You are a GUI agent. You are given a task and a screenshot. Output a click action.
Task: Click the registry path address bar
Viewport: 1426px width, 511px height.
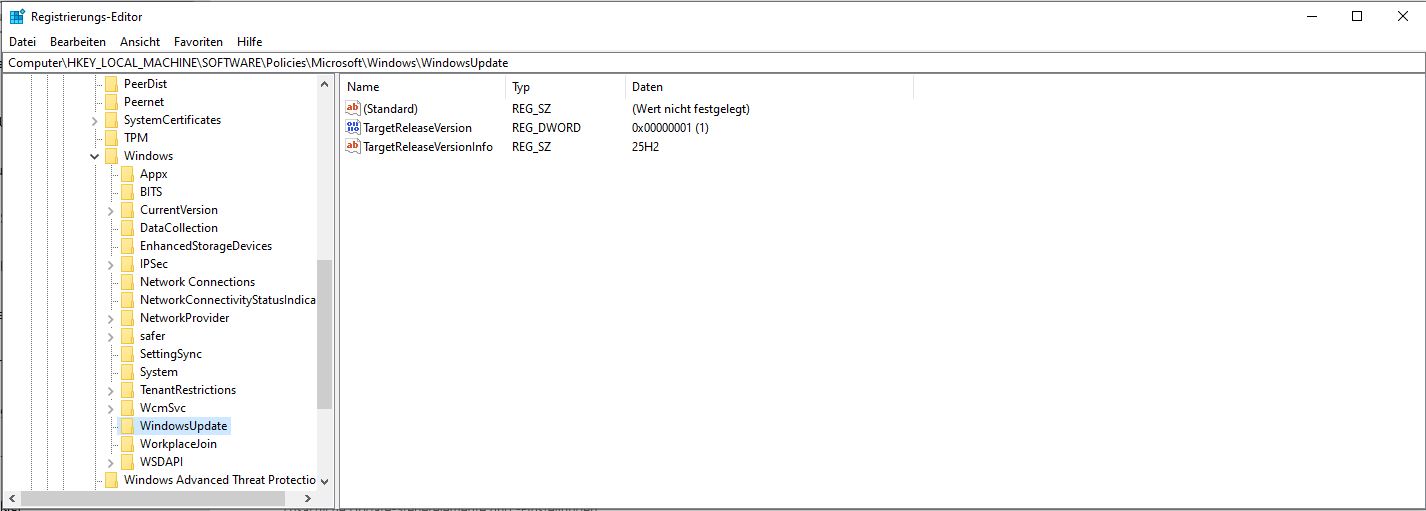pos(713,62)
